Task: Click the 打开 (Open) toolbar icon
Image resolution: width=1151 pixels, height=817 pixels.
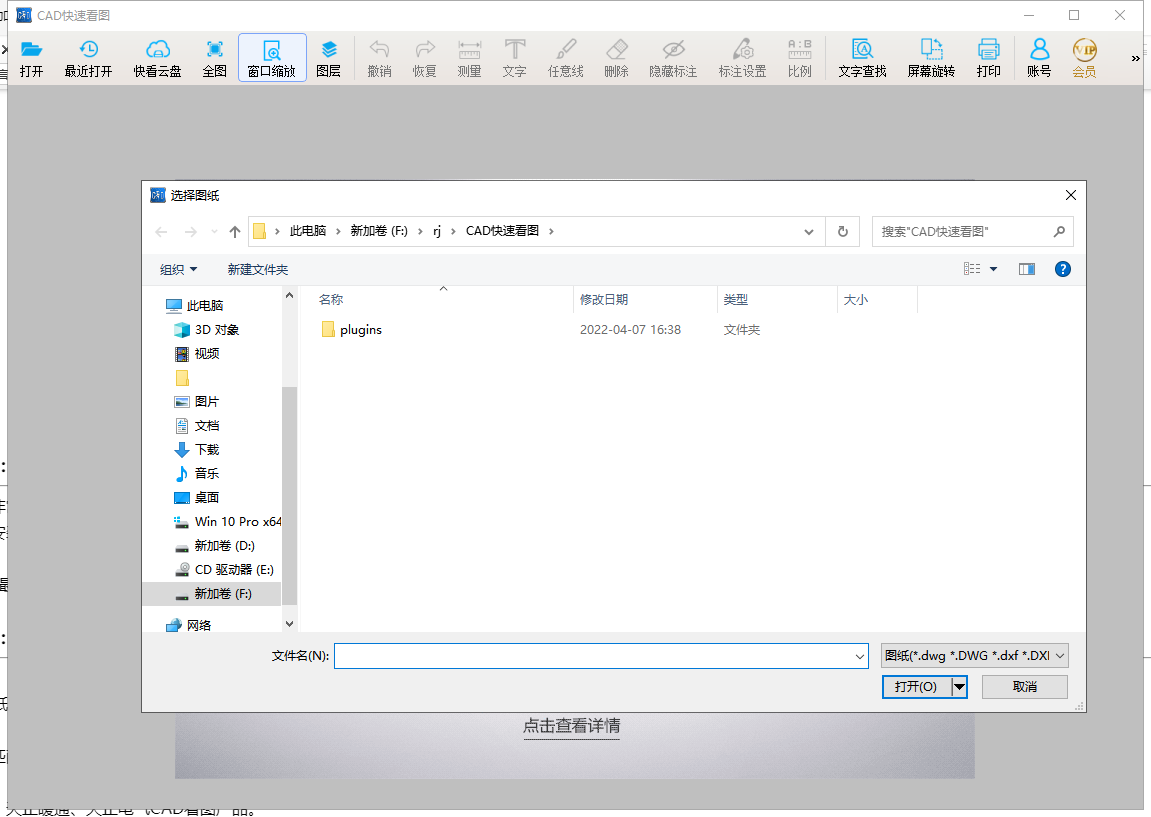Action: (32, 58)
